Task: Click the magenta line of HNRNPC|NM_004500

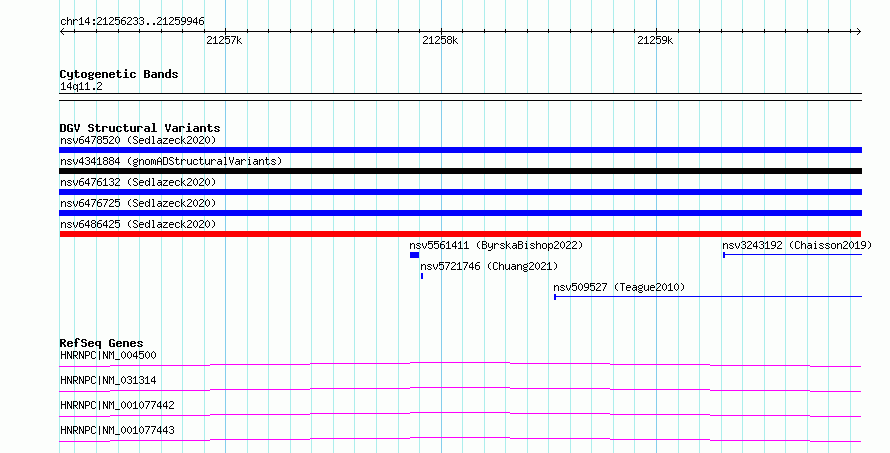Action: pos(460,364)
